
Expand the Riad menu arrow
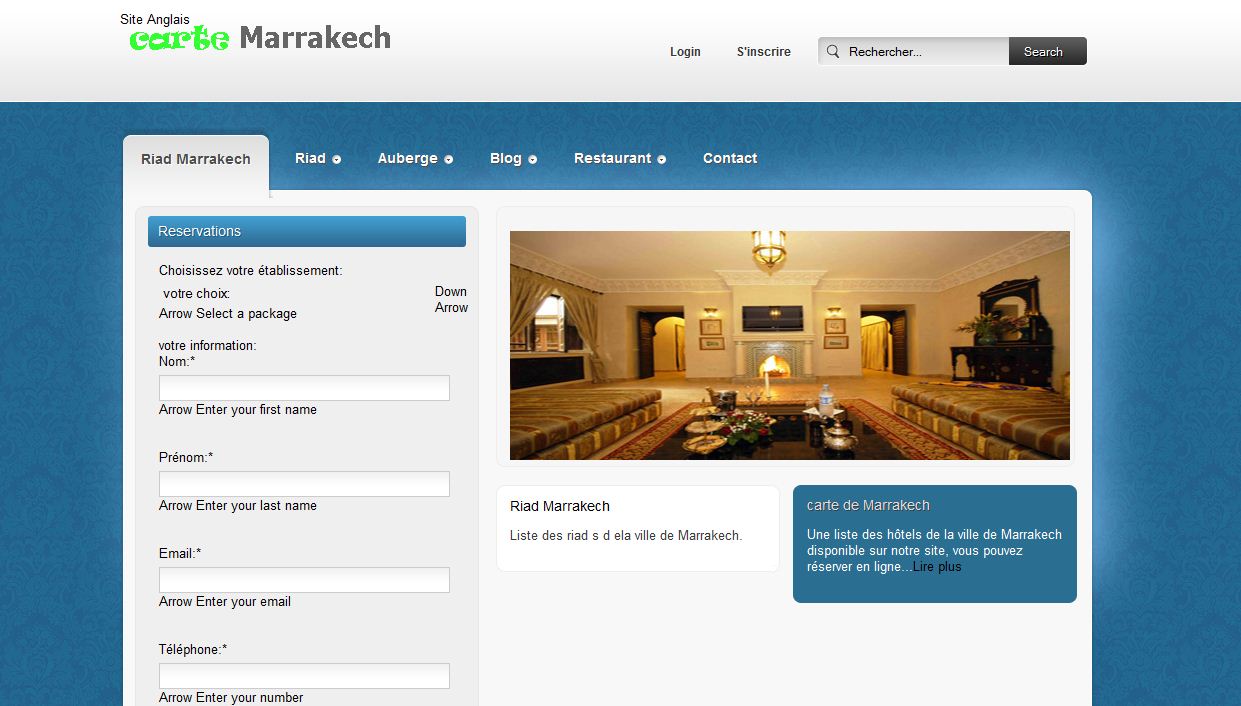337,160
